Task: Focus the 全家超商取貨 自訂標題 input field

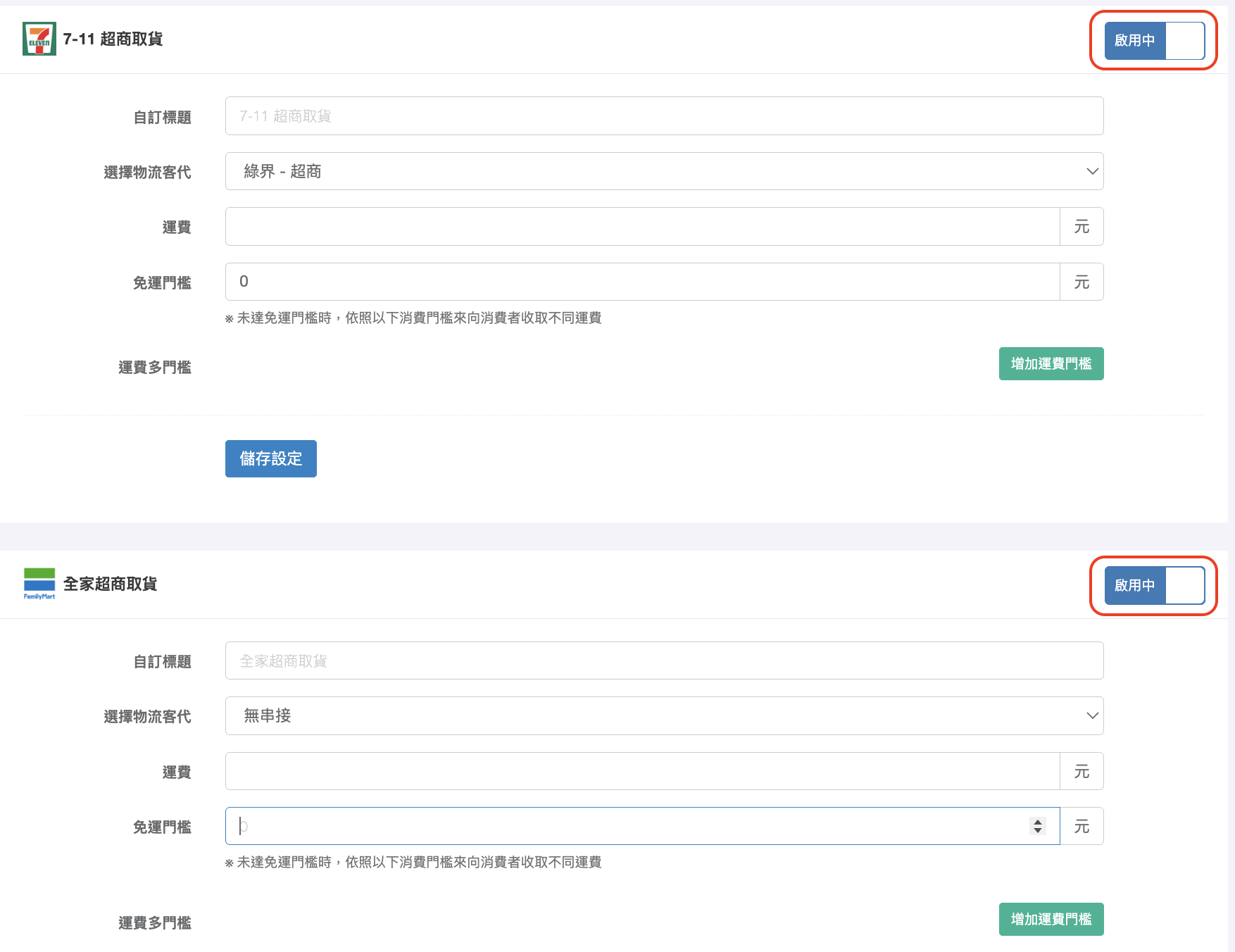Action: coord(663,661)
